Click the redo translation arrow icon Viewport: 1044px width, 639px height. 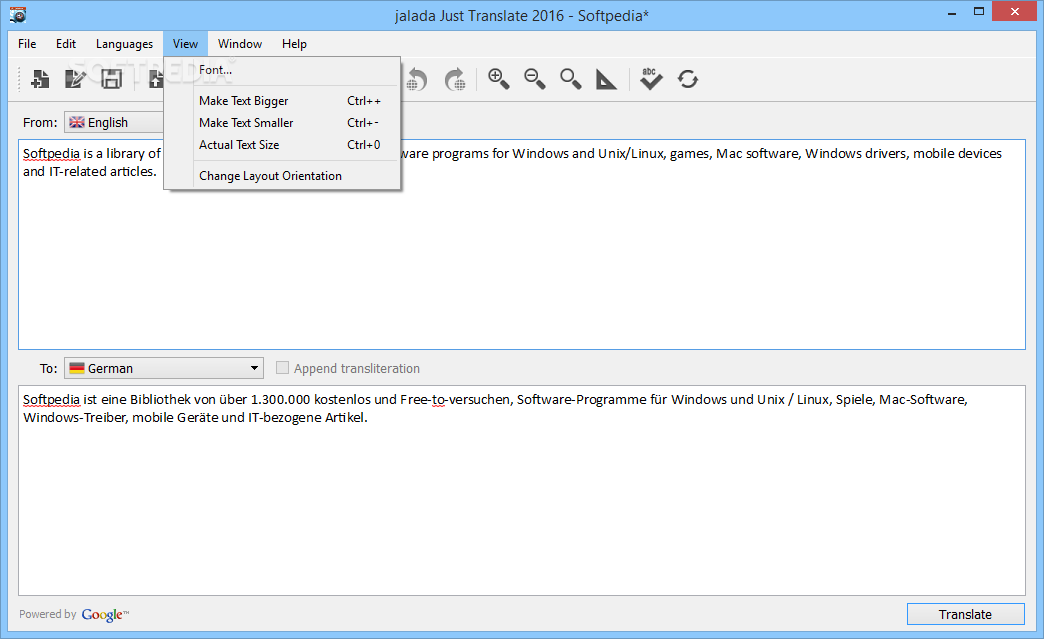(x=455, y=79)
